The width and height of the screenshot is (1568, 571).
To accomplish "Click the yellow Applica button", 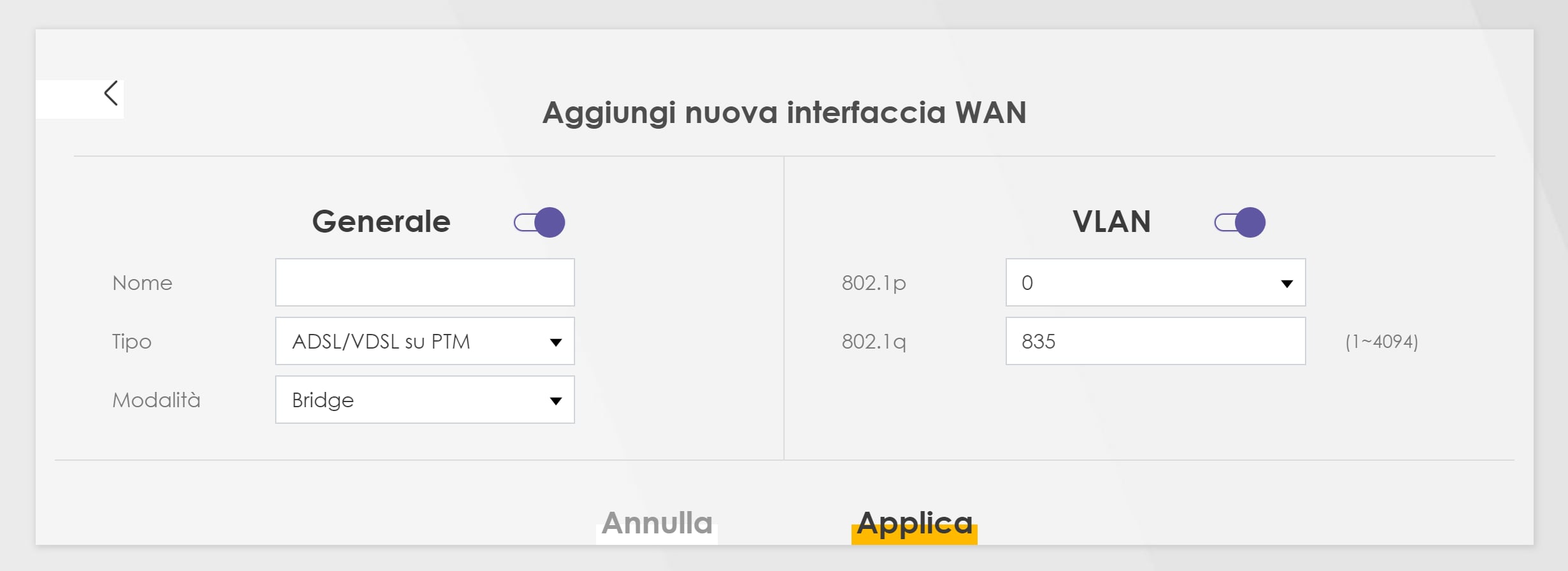I will (x=914, y=525).
